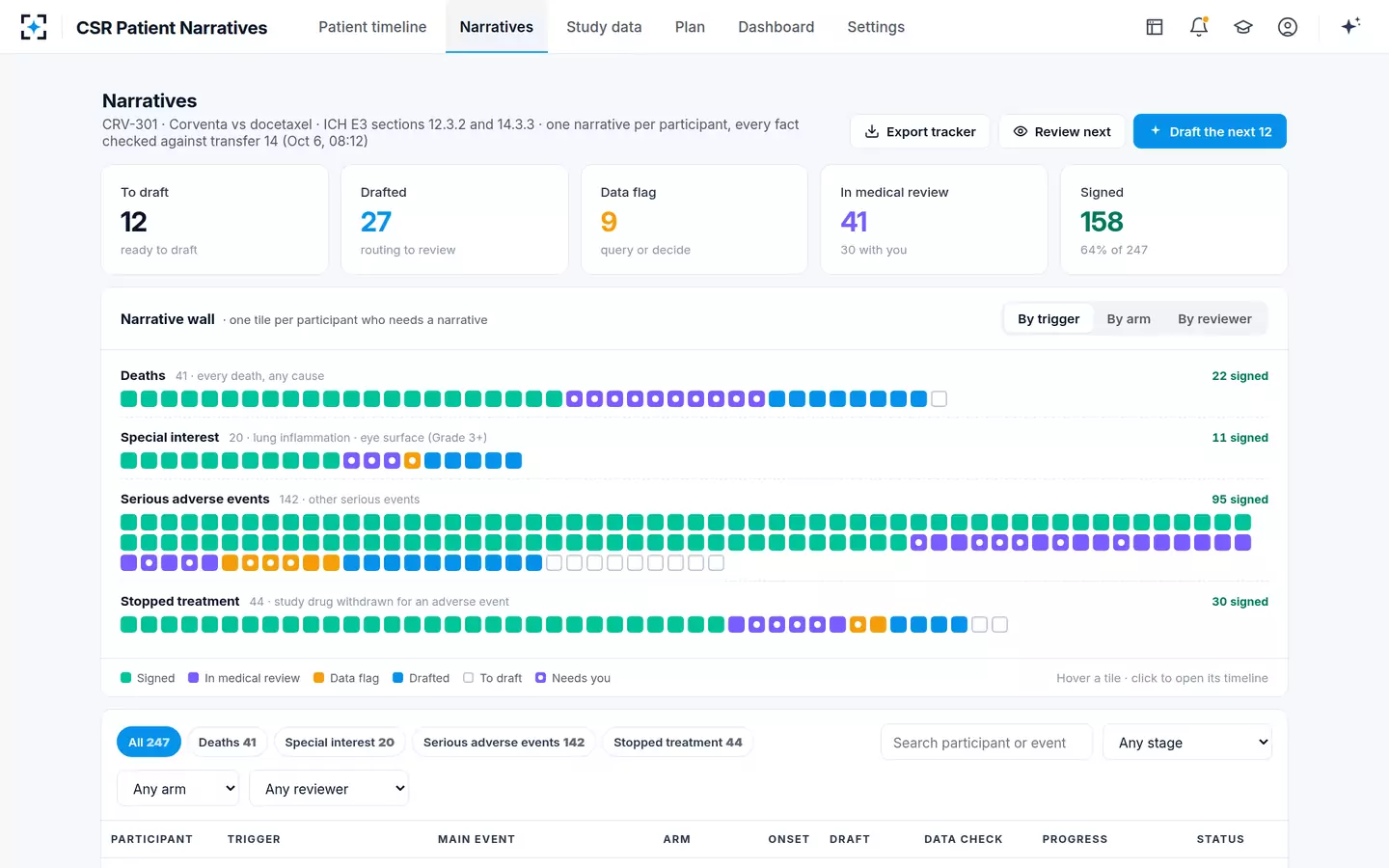Click the Data flag legend color swatch
The height and width of the screenshot is (868, 1389).
319,678
